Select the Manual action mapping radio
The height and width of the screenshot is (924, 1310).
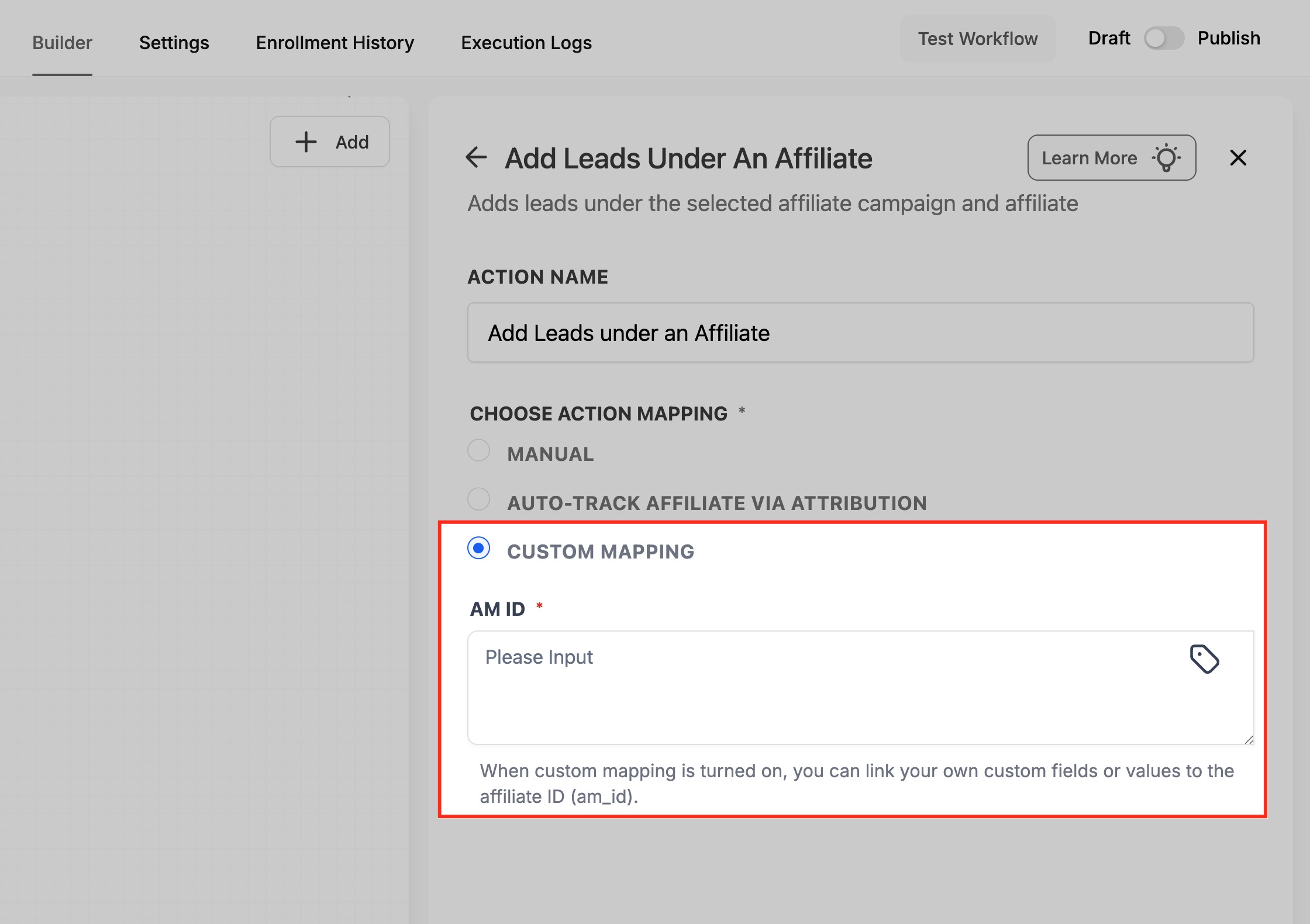[479, 451]
